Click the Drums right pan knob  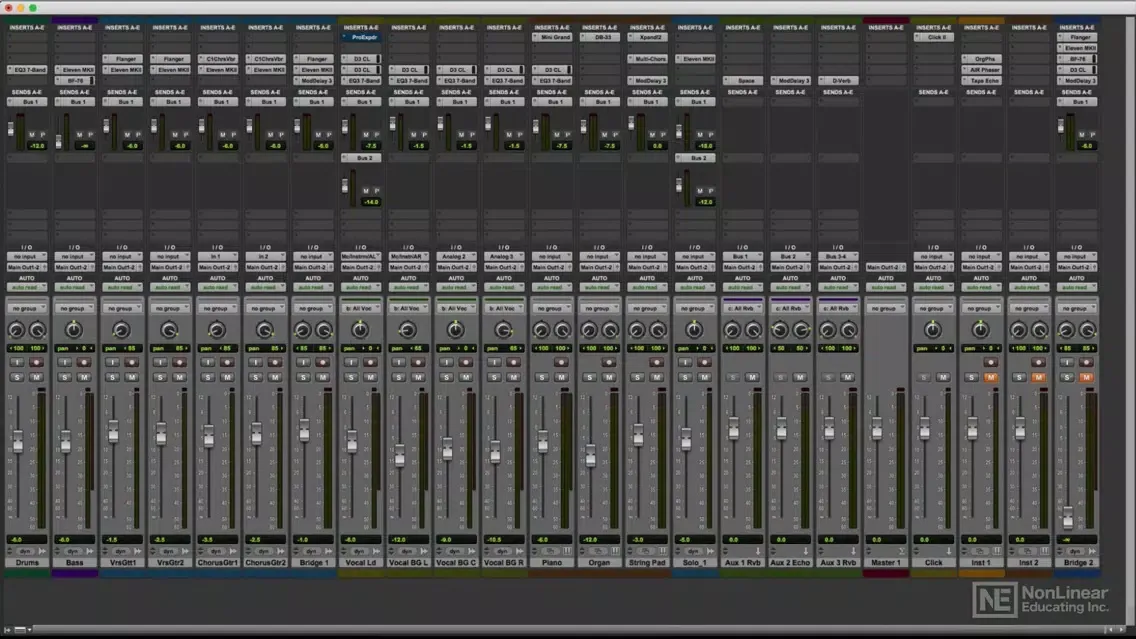point(37,330)
